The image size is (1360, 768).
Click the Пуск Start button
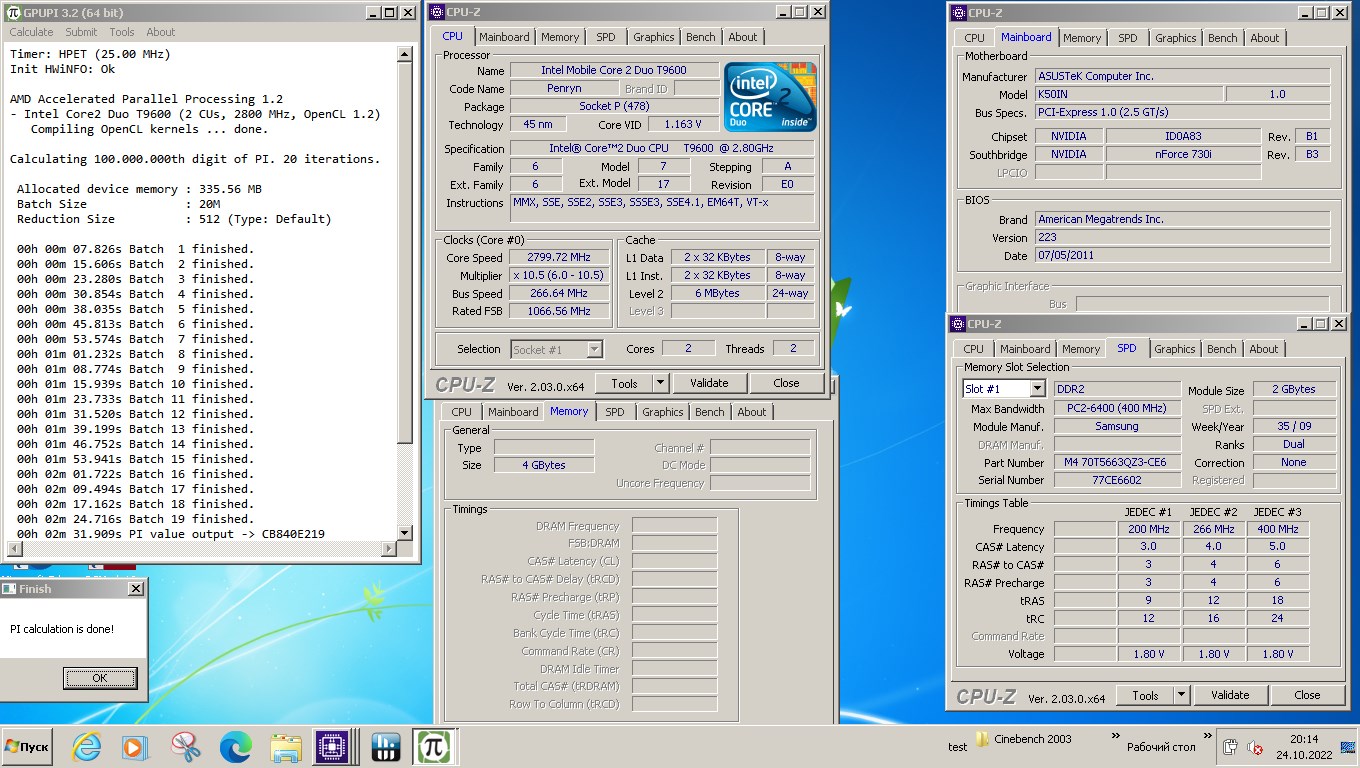click(27, 747)
